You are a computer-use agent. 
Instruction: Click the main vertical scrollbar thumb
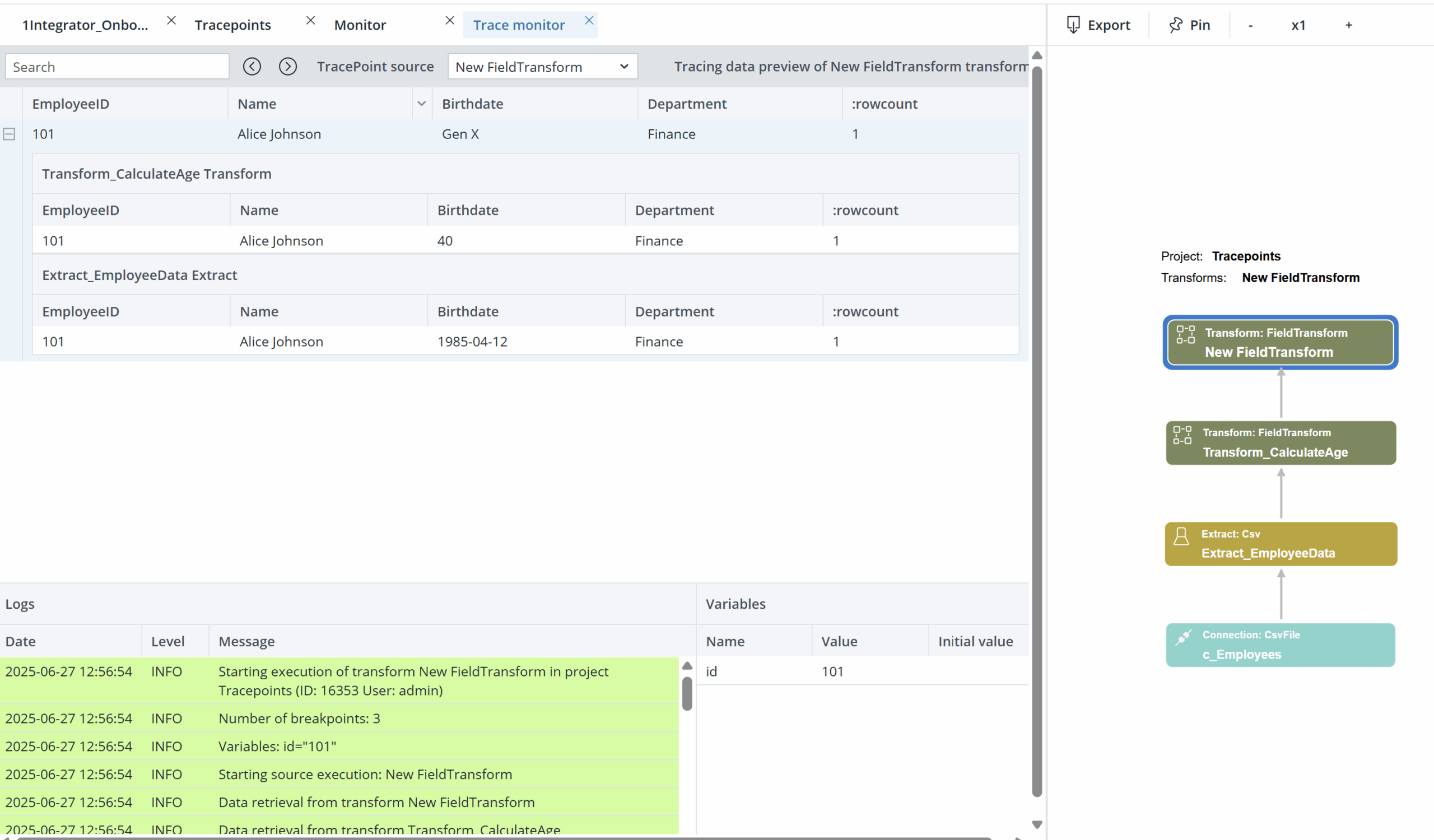tap(1037, 432)
